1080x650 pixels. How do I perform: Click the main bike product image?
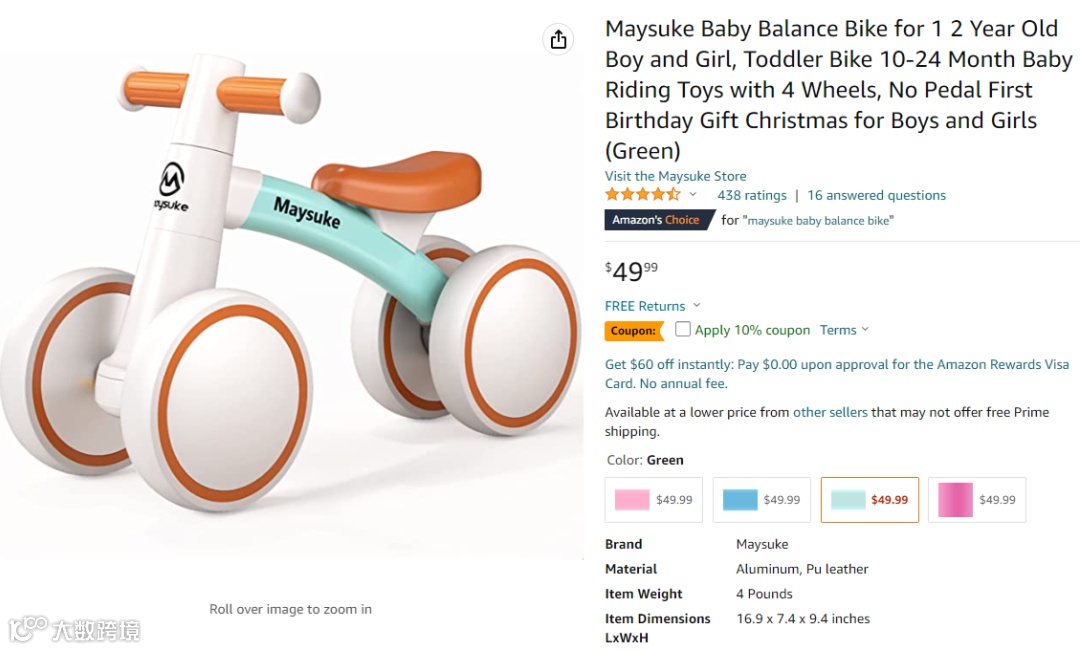coord(290,290)
